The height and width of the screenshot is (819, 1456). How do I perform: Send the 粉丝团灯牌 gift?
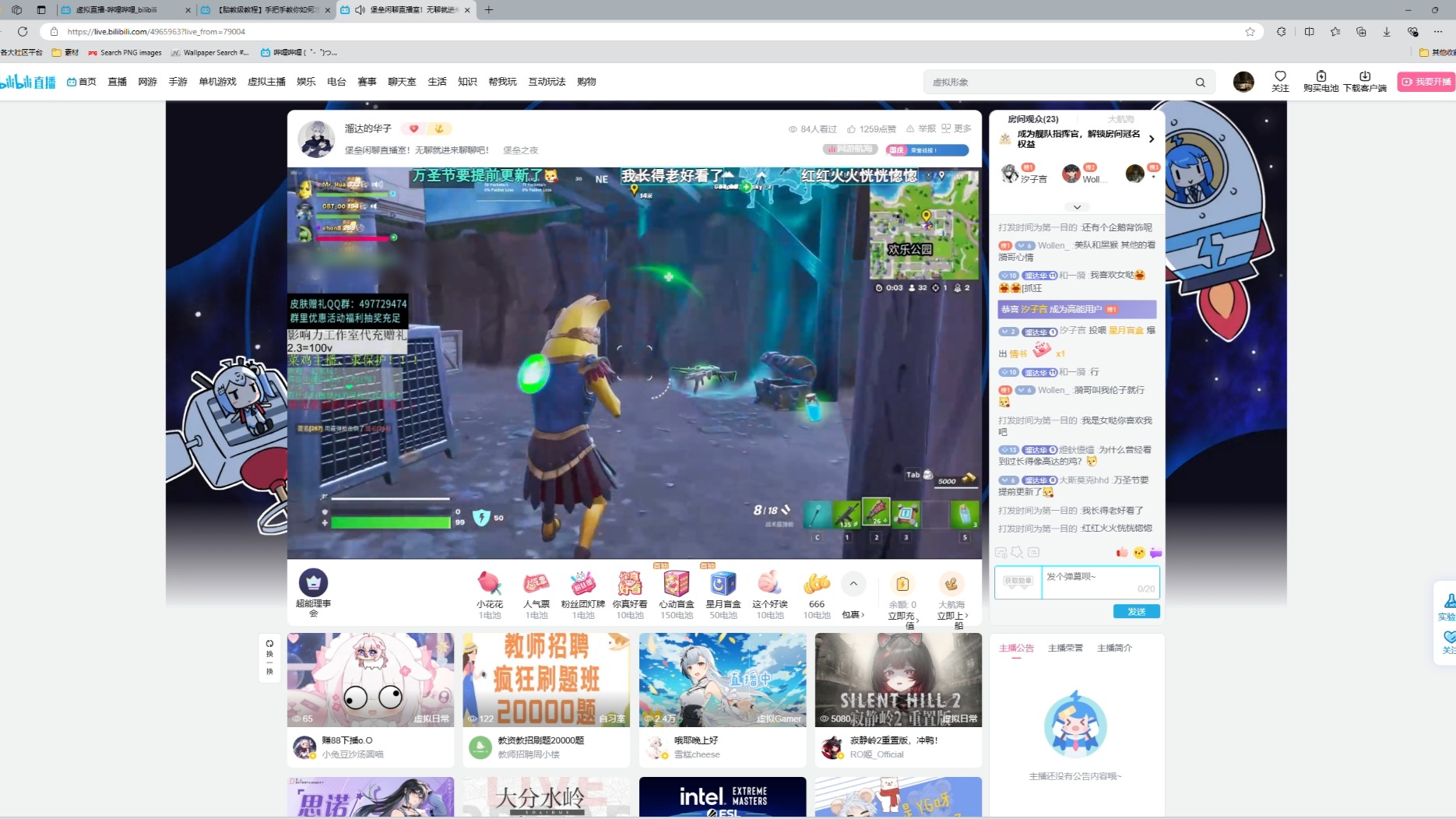click(x=583, y=596)
